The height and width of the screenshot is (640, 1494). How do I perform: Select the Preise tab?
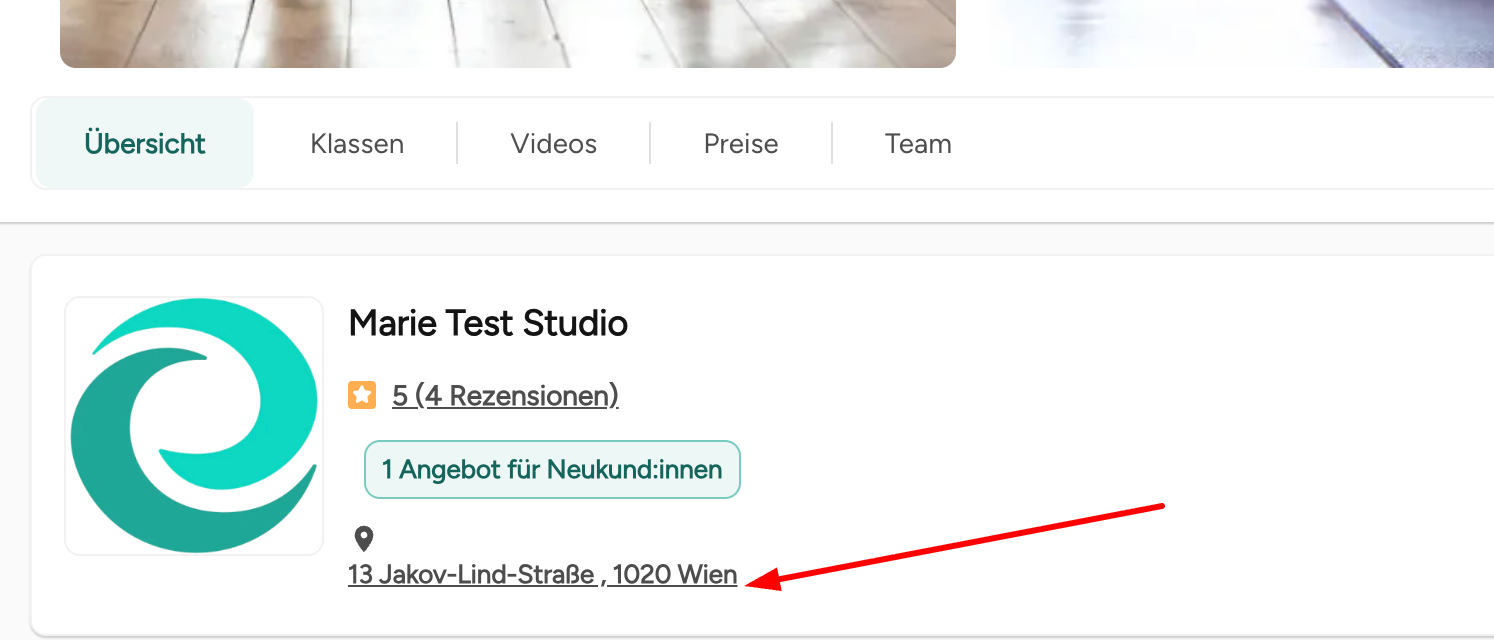740,144
